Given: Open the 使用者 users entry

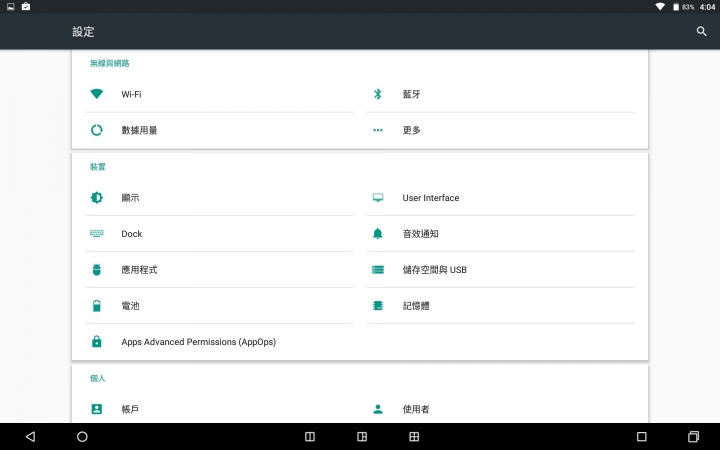Looking at the screenshot, I should coord(501,409).
